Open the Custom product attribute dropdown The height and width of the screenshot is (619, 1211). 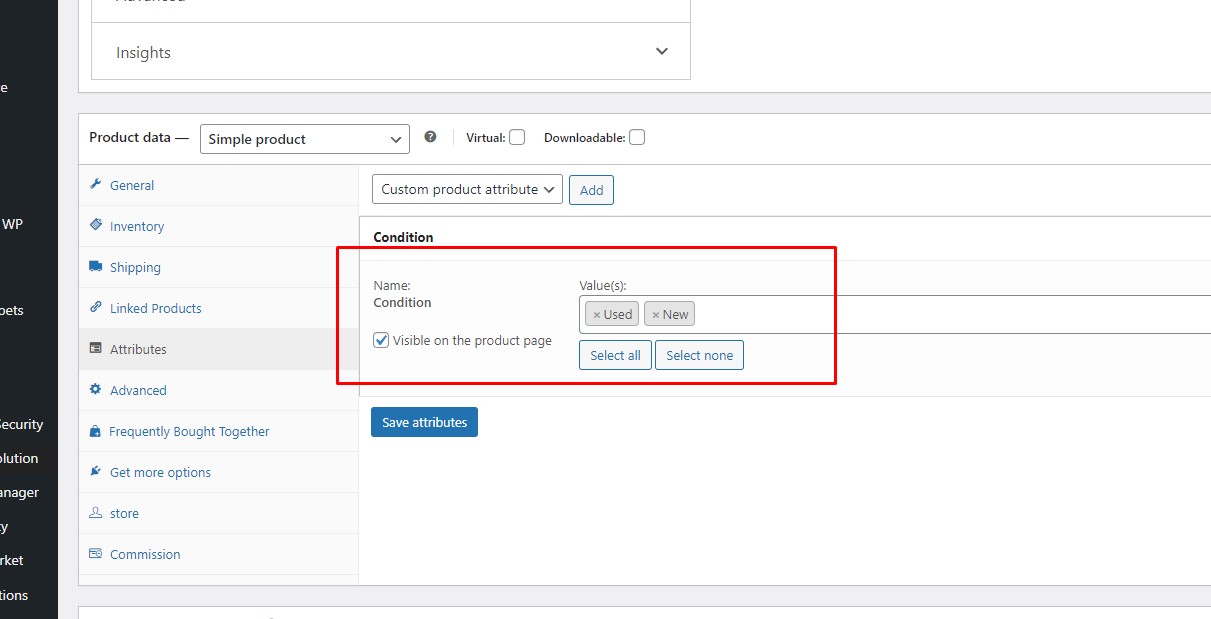(x=467, y=190)
